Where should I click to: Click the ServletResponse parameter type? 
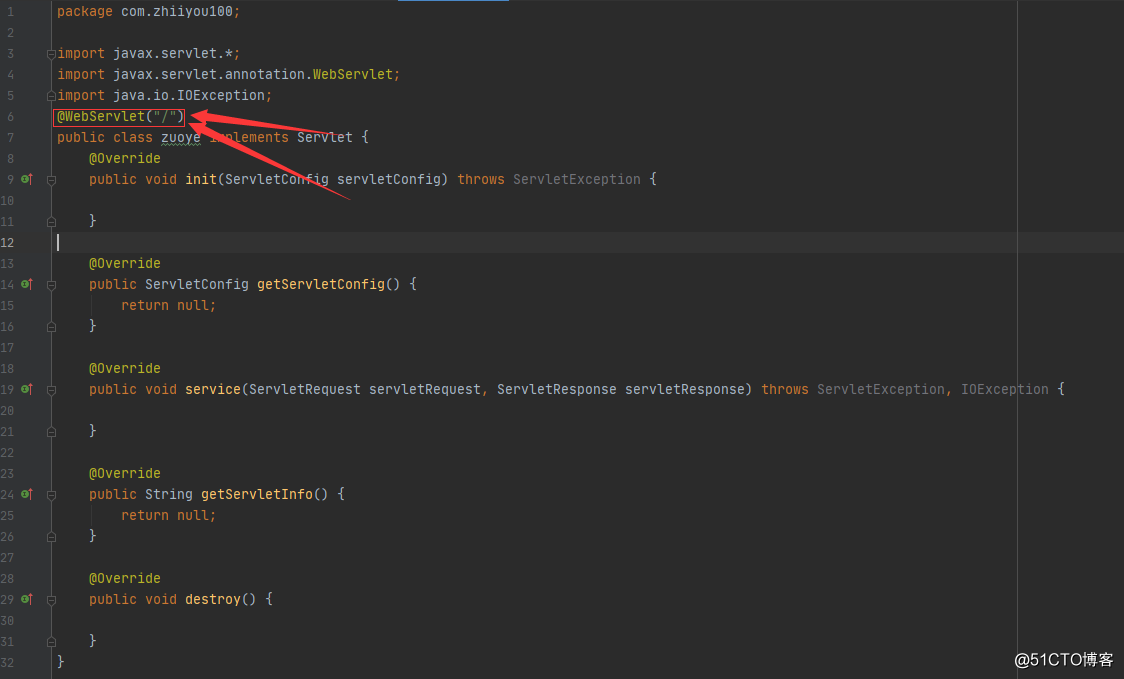click(556, 389)
